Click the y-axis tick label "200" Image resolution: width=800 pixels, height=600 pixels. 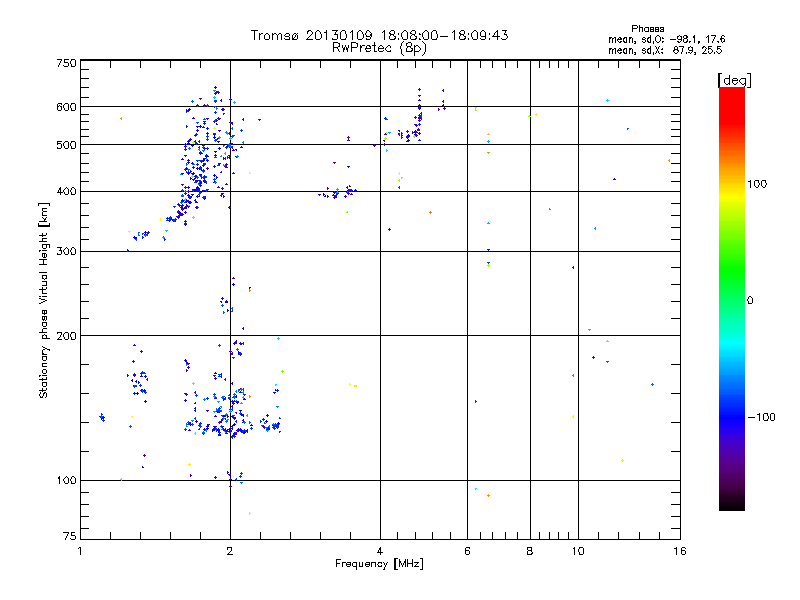pos(66,336)
